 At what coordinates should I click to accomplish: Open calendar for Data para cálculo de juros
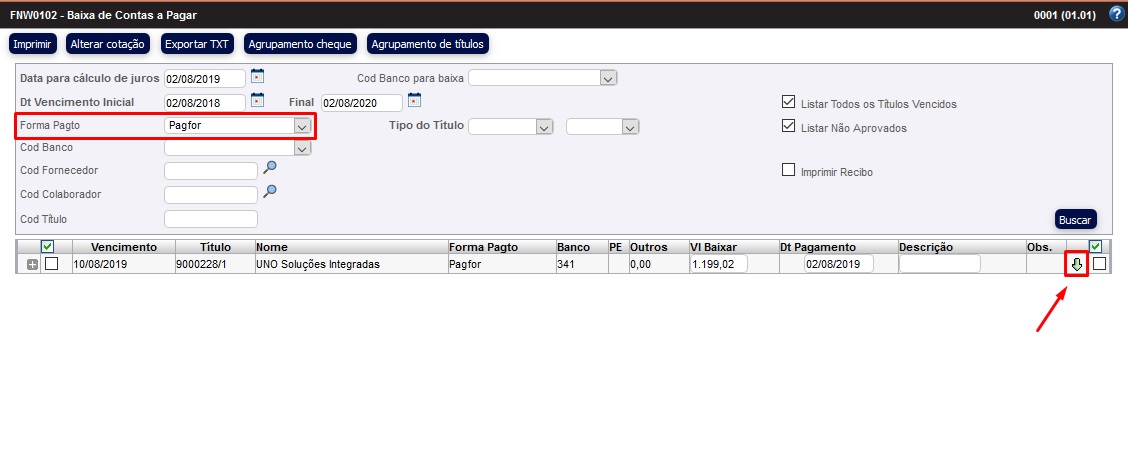(x=257, y=76)
